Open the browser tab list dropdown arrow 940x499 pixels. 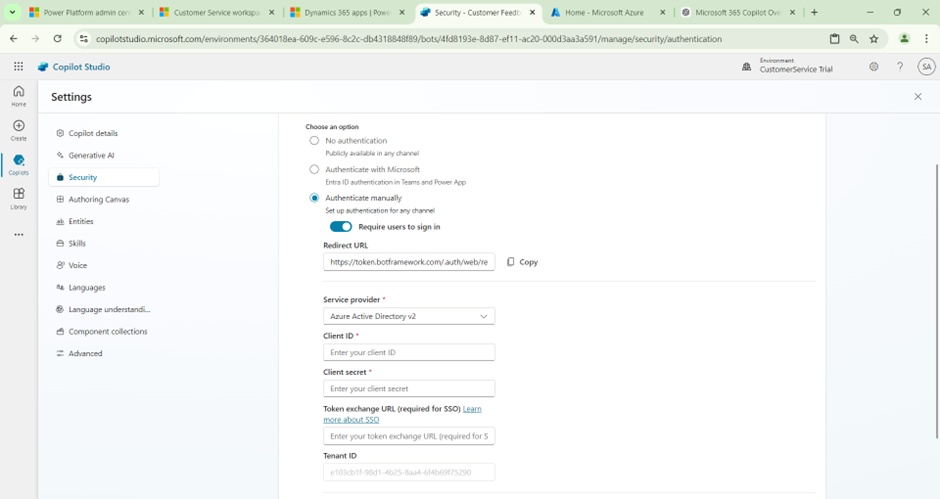pos(12,13)
